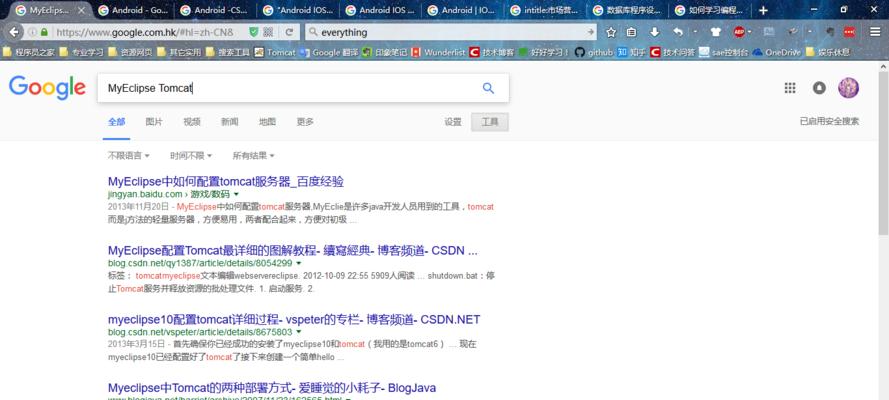Open the sae控制台 bookmark
Screen dimensions: 889x400
(x=723, y=52)
